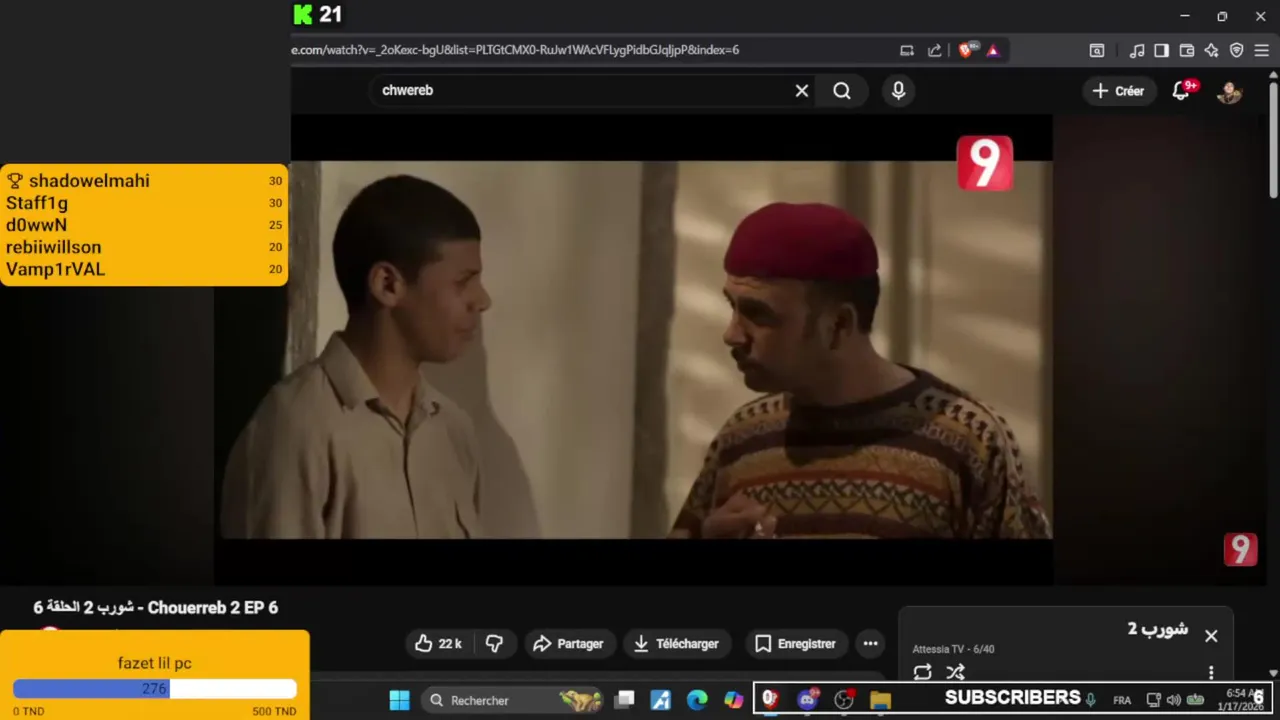Toggle playlist loop

pyautogui.click(x=922, y=672)
